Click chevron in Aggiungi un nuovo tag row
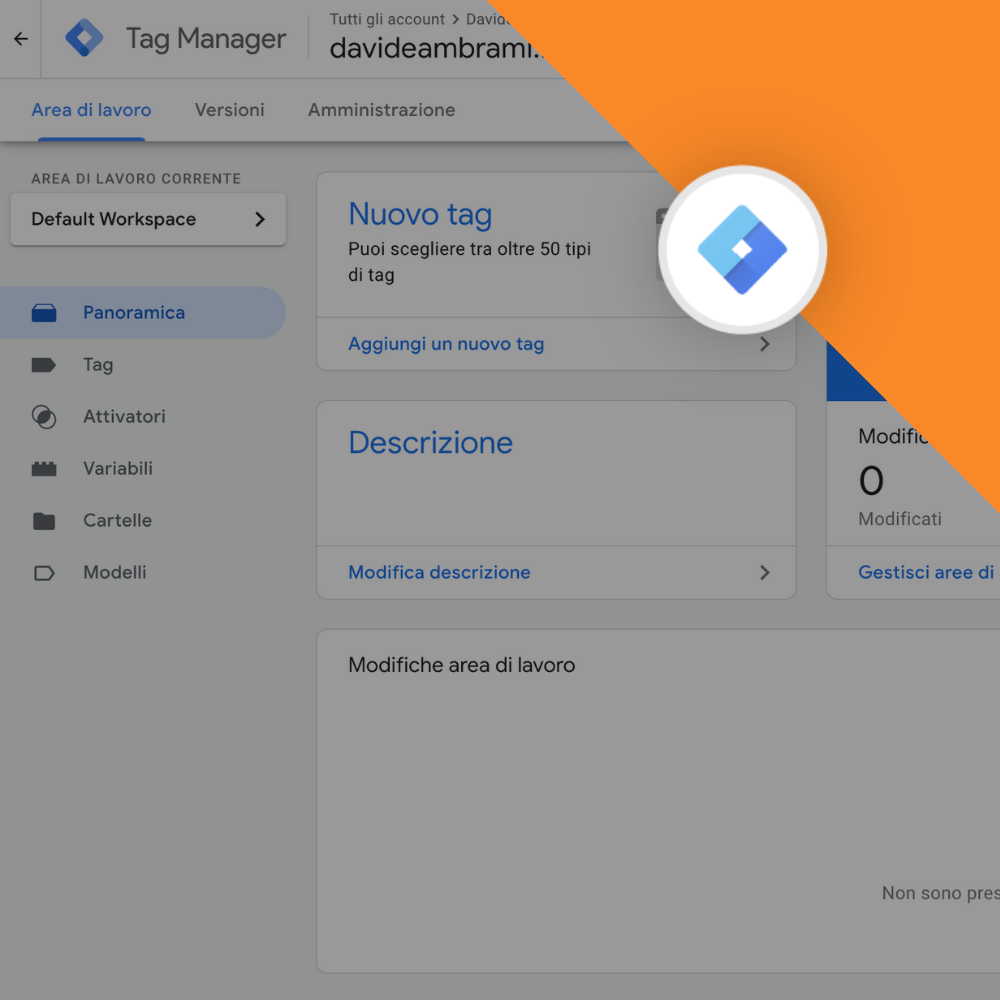This screenshot has width=1000, height=1000. 765,344
